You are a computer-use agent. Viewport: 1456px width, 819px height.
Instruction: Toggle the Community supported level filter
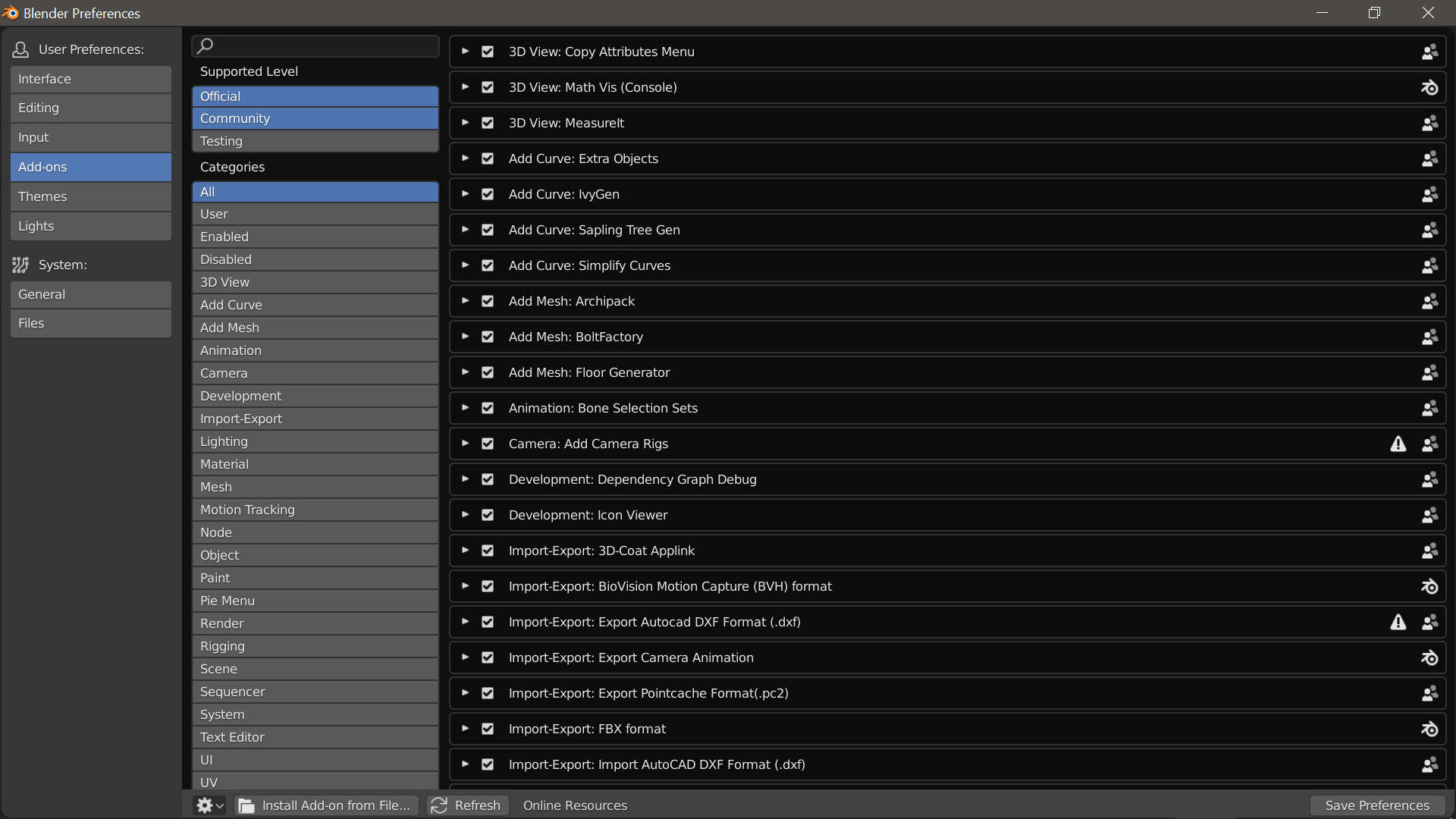tap(315, 118)
